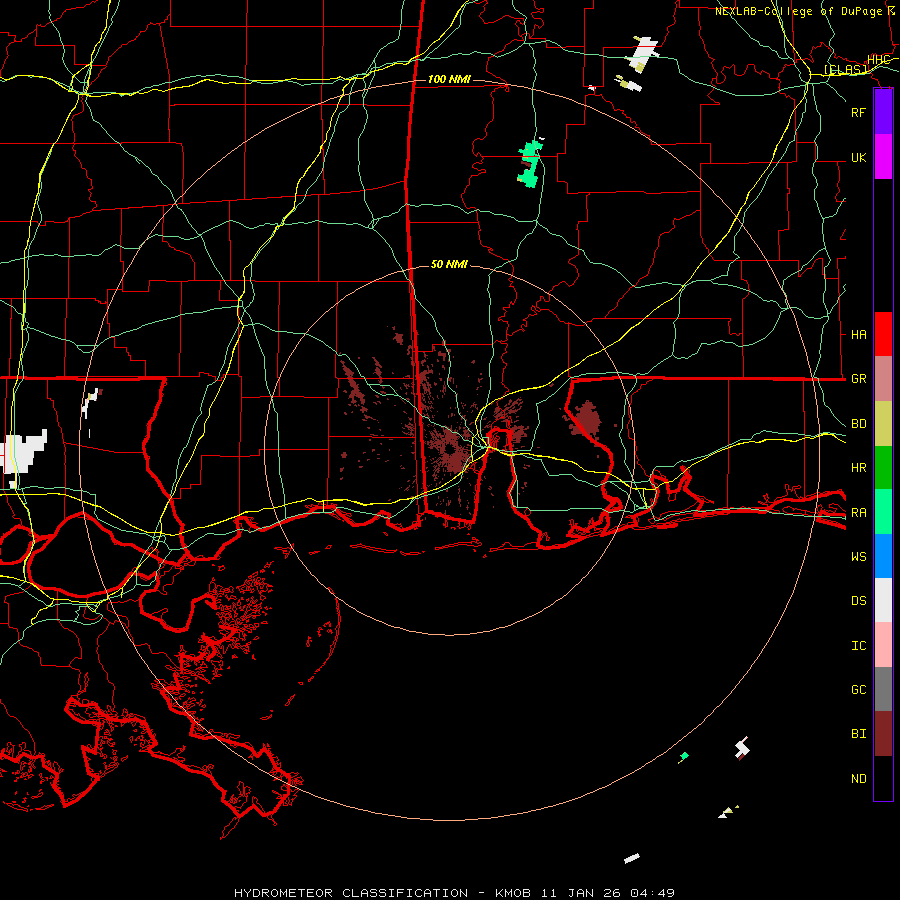900x900 pixels.
Task: Click the KMOB station identifier in footer
Action: coord(513,893)
